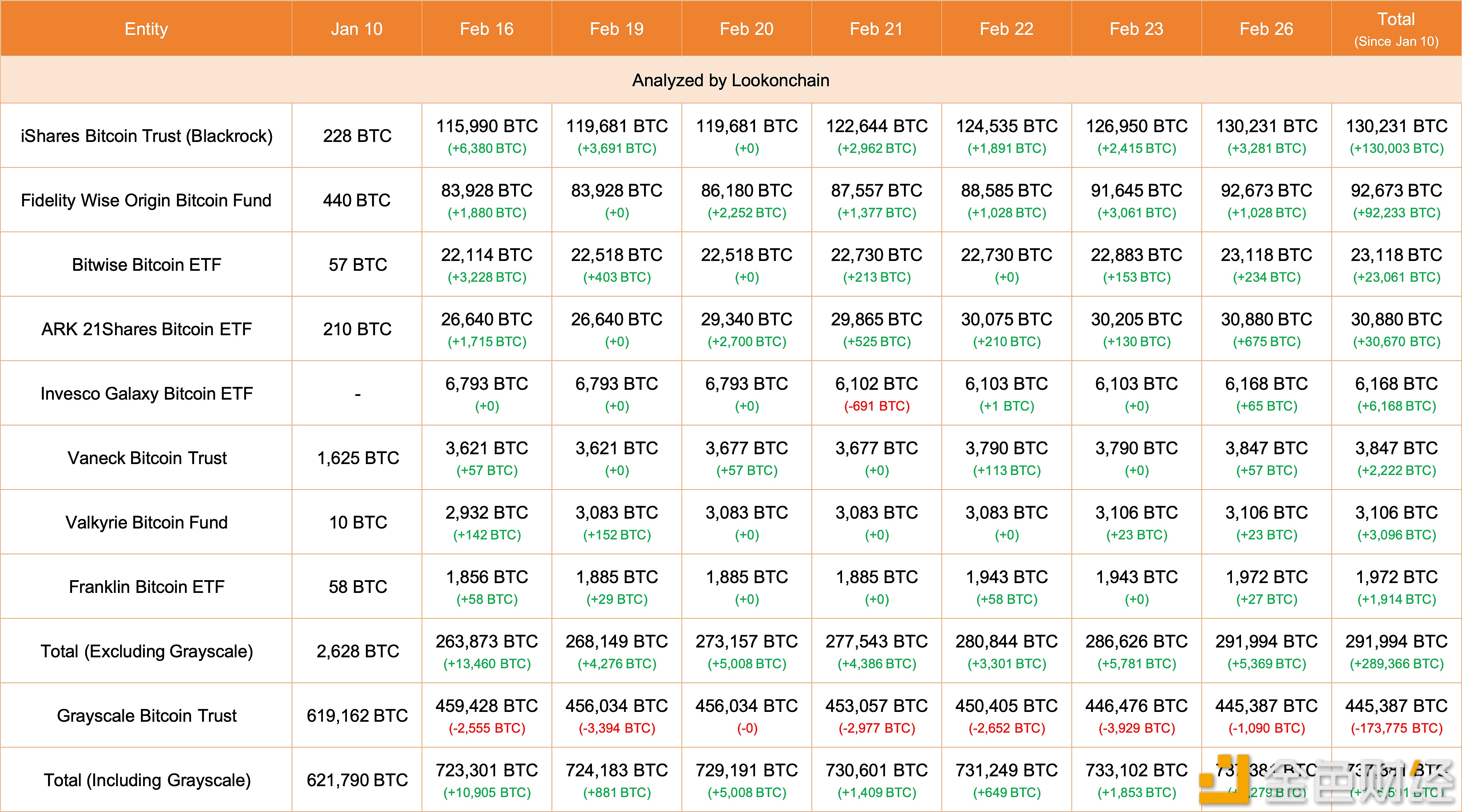Viewport: 1462px width, 812px height.
Task: Click the 1,625 BTC Vaneck cell
Action: tap(357, 458)
